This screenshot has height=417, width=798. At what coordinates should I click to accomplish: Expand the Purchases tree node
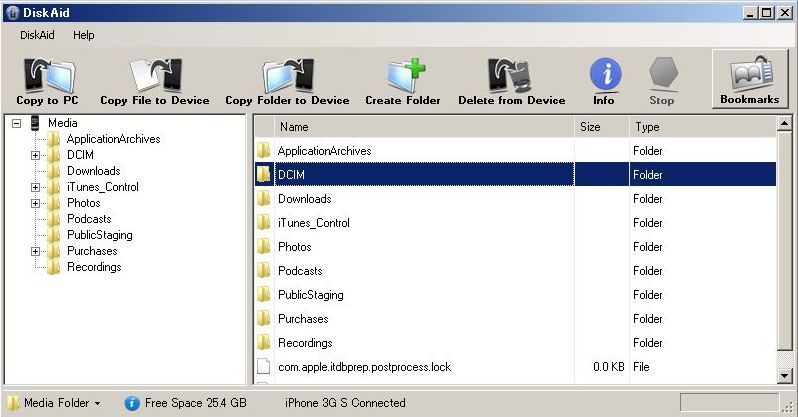pos(35,251)
